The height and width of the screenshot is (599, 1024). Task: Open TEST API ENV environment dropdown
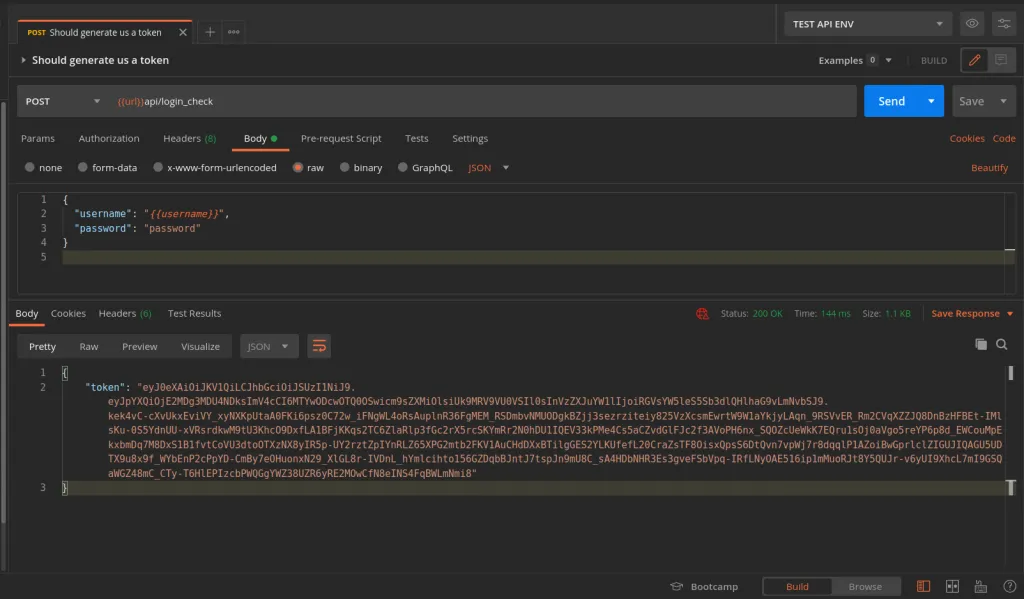click(x=868, y=24)
